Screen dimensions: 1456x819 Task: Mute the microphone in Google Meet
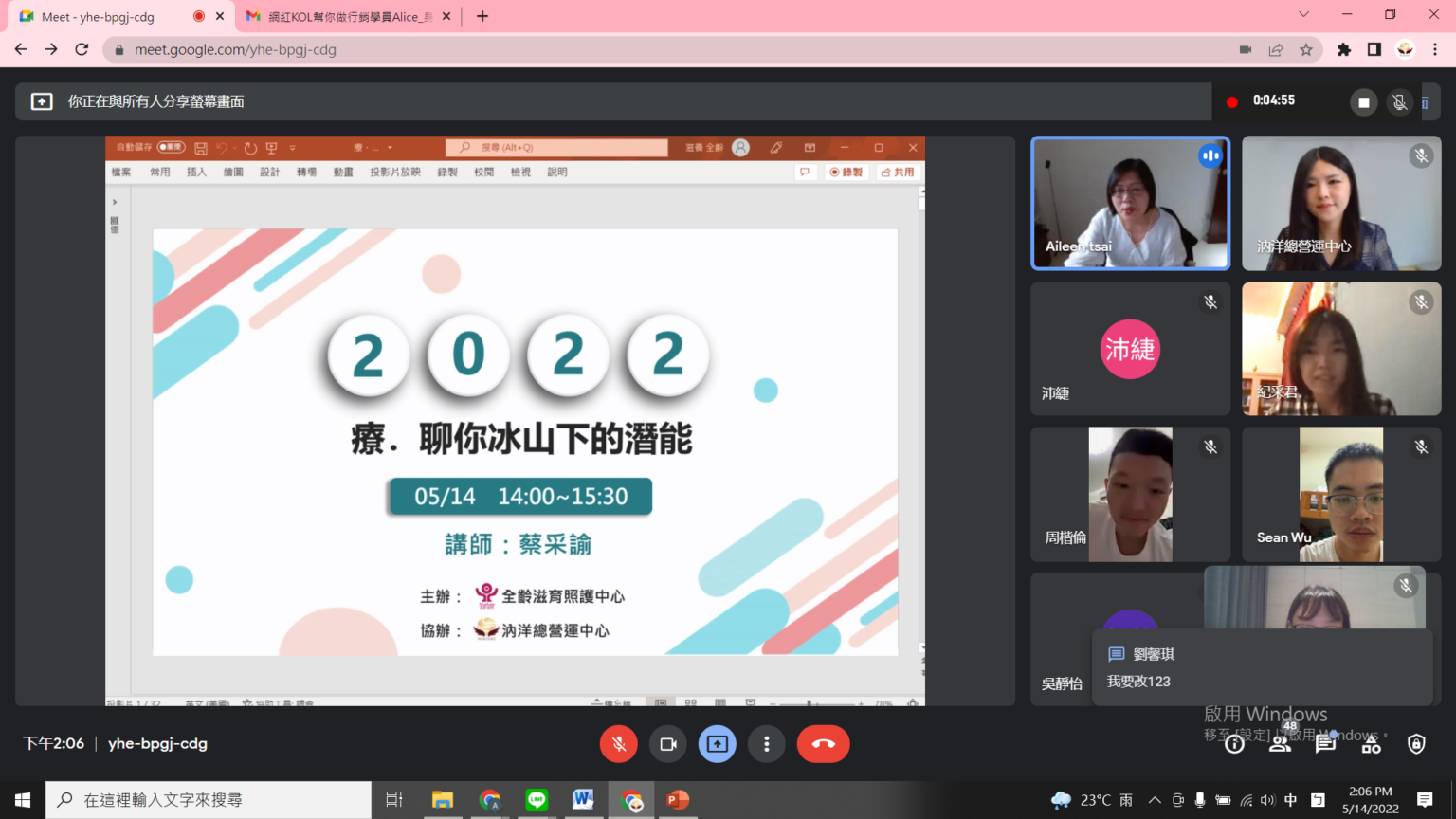(619, 744)
